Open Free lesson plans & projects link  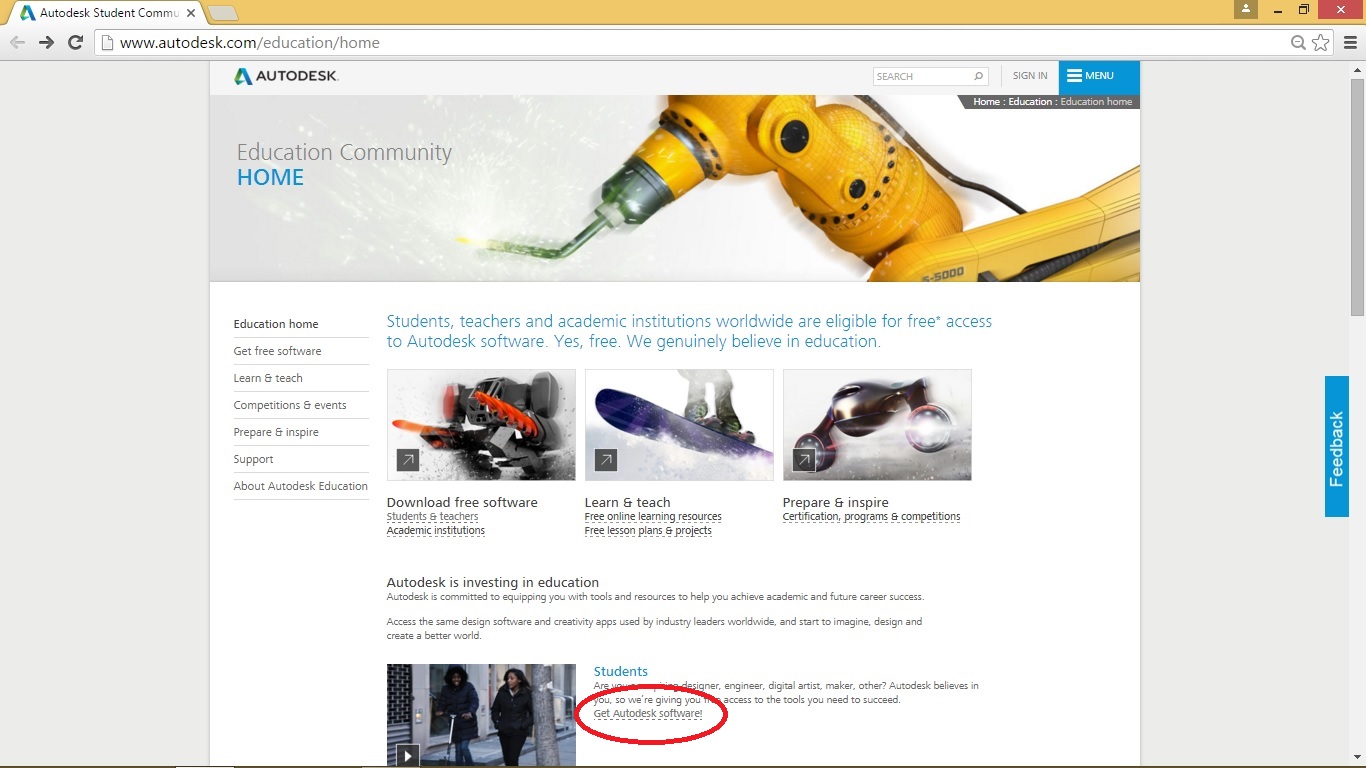(x=648, y=531)
